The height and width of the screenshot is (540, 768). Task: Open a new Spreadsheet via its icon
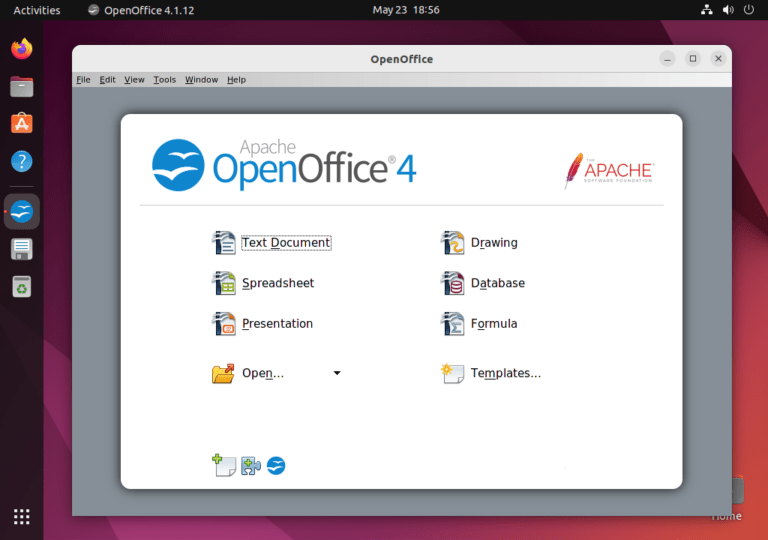223,284
